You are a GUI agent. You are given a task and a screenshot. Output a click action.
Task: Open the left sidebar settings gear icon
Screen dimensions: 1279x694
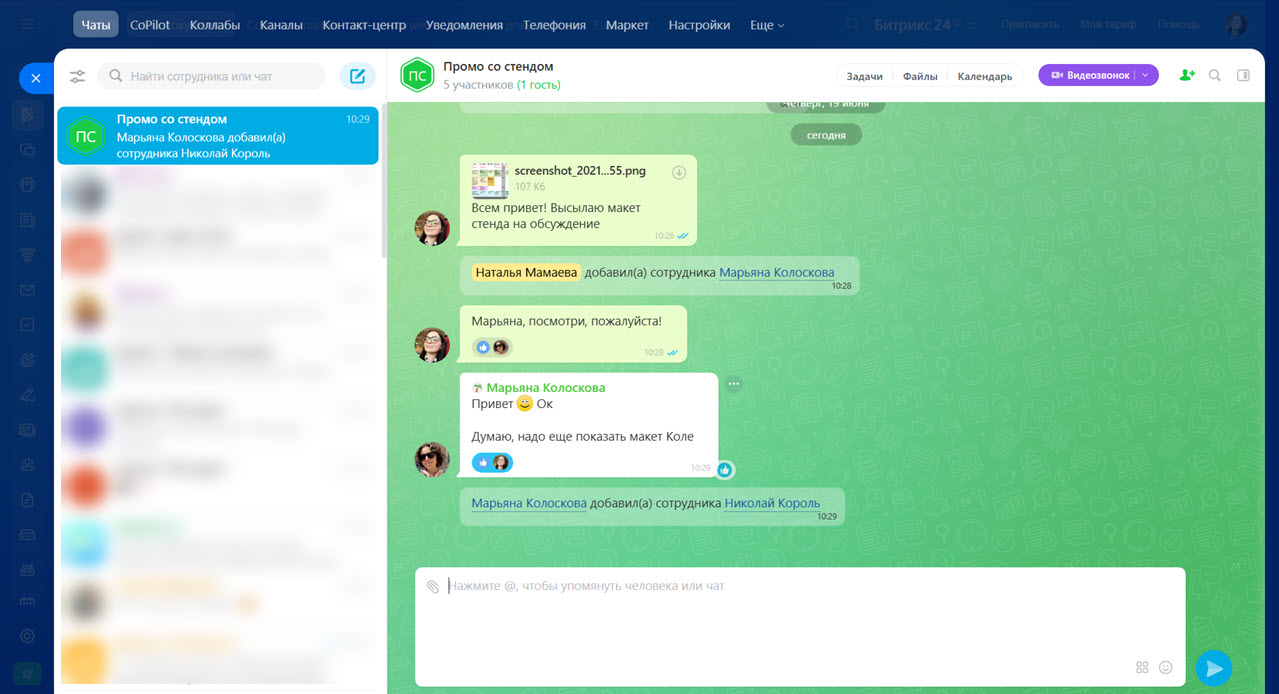pyautogui.click(x=28, y=636)
